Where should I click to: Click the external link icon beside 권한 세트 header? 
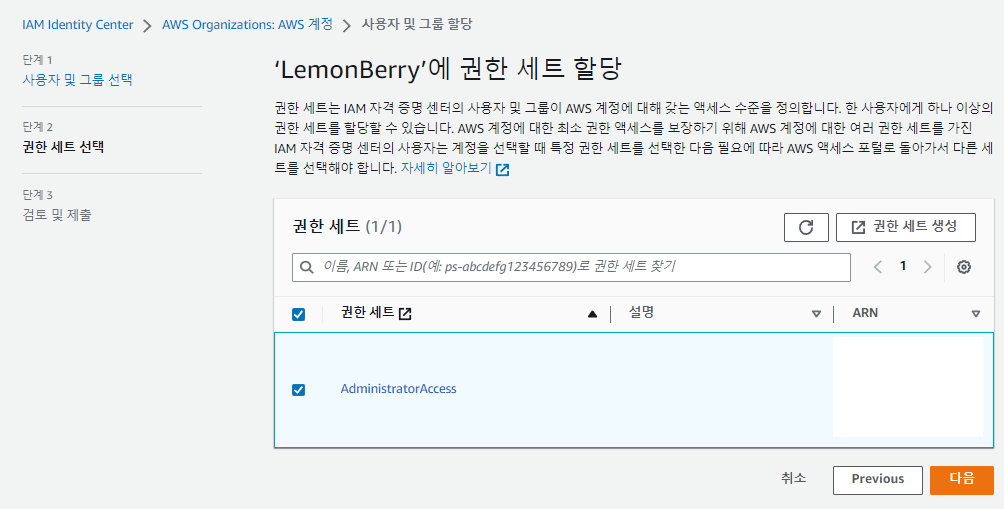click(405, 314)
